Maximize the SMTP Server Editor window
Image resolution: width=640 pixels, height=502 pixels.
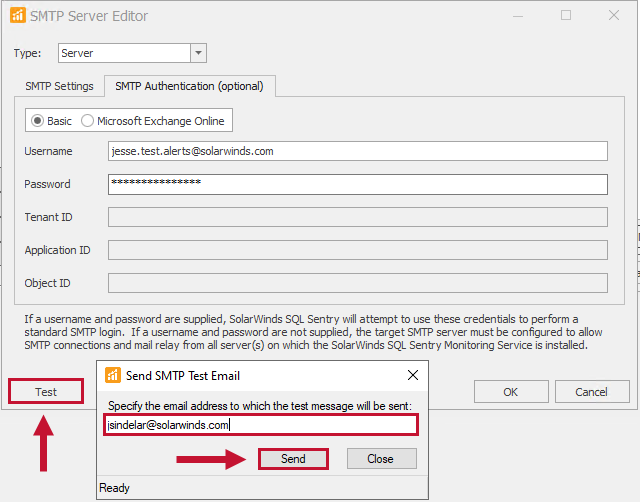coord(566,16)
